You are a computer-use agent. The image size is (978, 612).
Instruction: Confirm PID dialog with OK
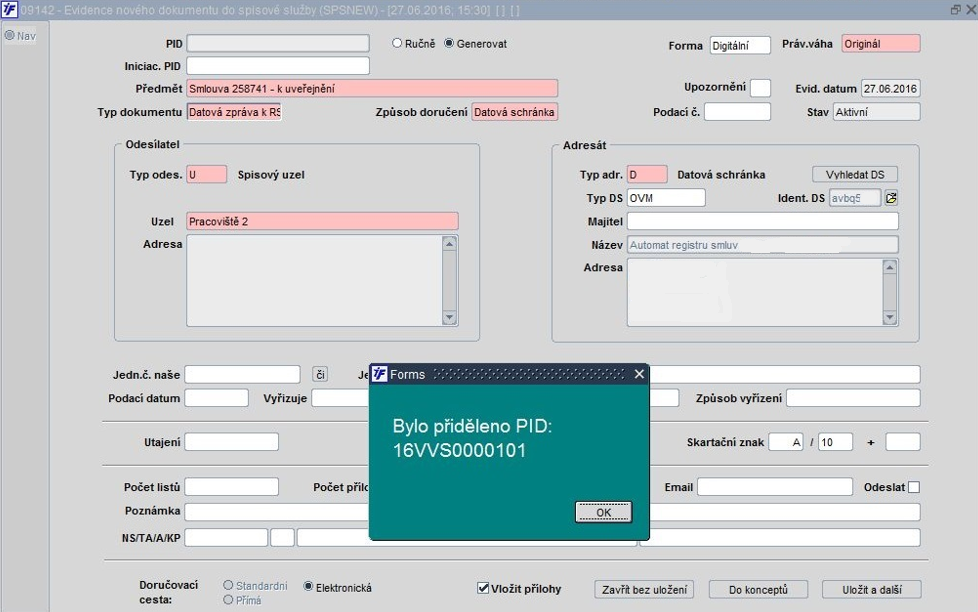click(603, 512)
